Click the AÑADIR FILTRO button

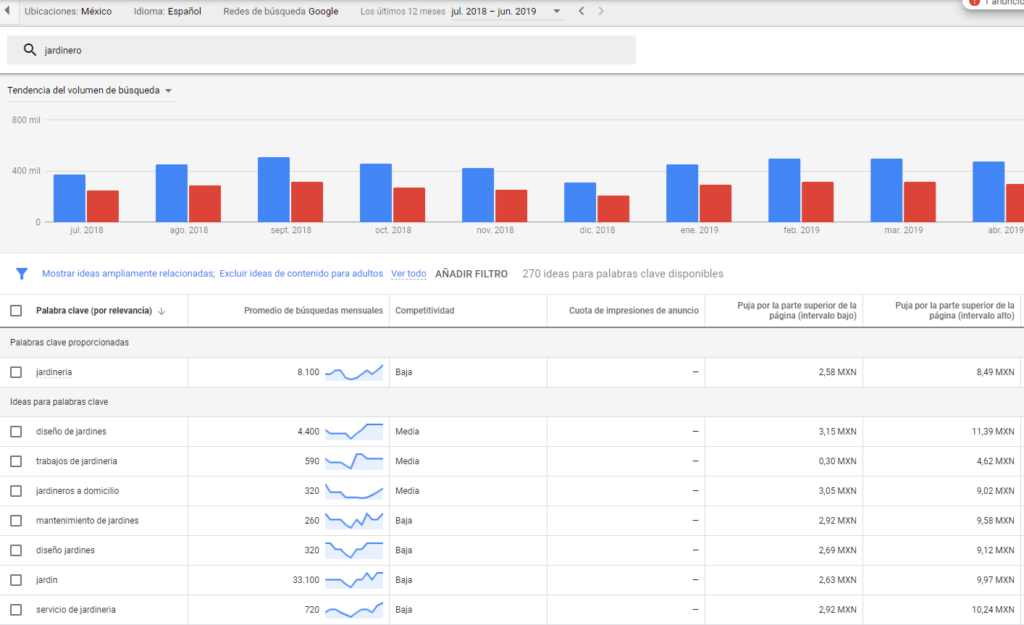472,274
